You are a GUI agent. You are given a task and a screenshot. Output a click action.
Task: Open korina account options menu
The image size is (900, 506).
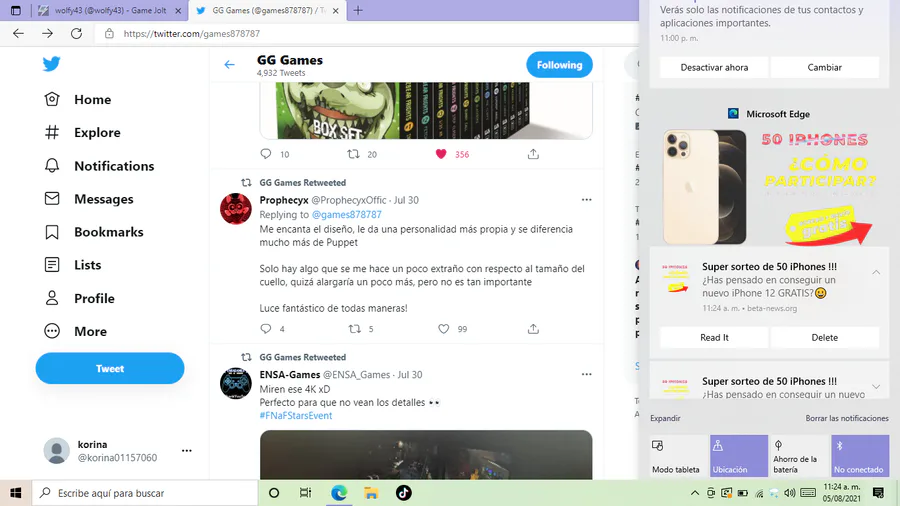click(x=187, y=451)
